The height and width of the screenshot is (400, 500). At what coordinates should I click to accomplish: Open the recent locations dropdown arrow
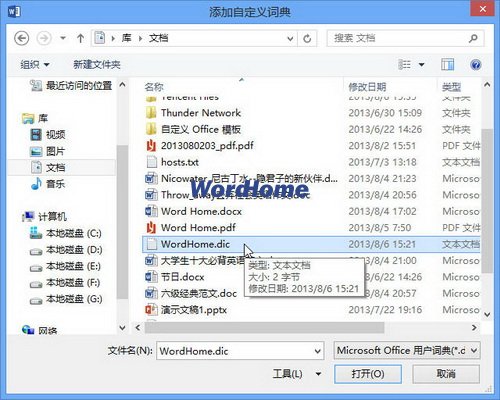click(x=63, y=38)
